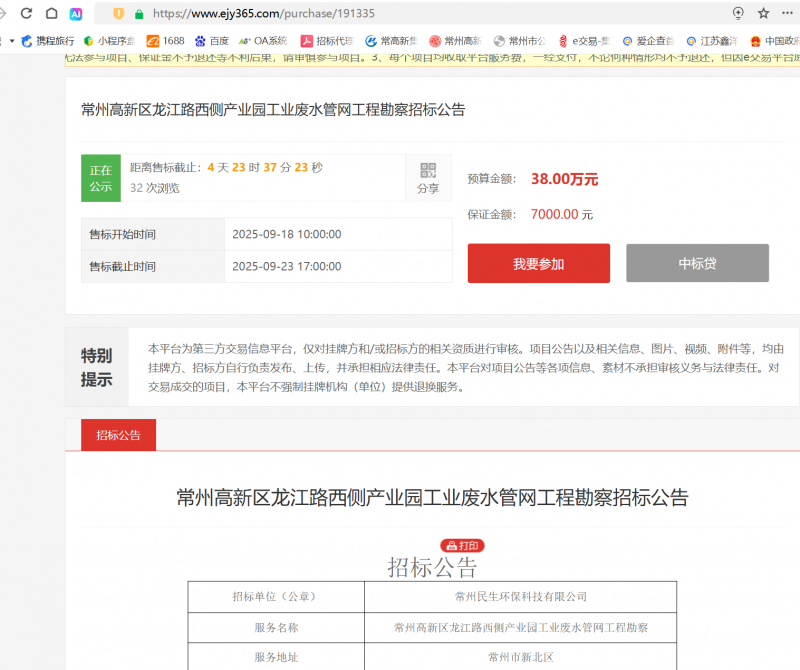The height and width of the screenshot is (670, 800).
Task: Click the shield security icon in address bar
Action: (119, 14)
